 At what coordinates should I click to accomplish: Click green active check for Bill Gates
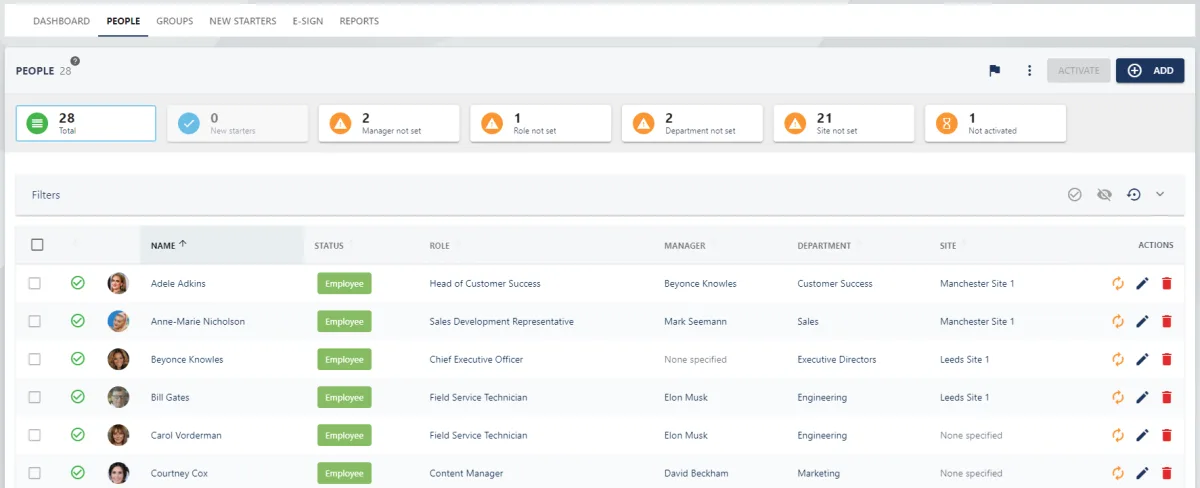click(x=77, y=397)
